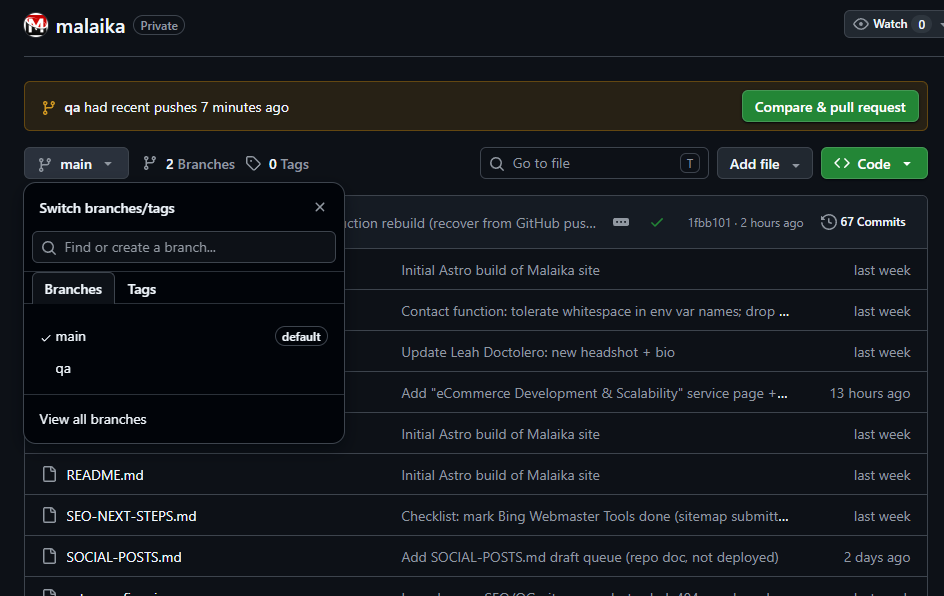Viewport: 944px width, 596px height.
Task: Click the magnifier icon in Go to file
Action: coord(497,164)
